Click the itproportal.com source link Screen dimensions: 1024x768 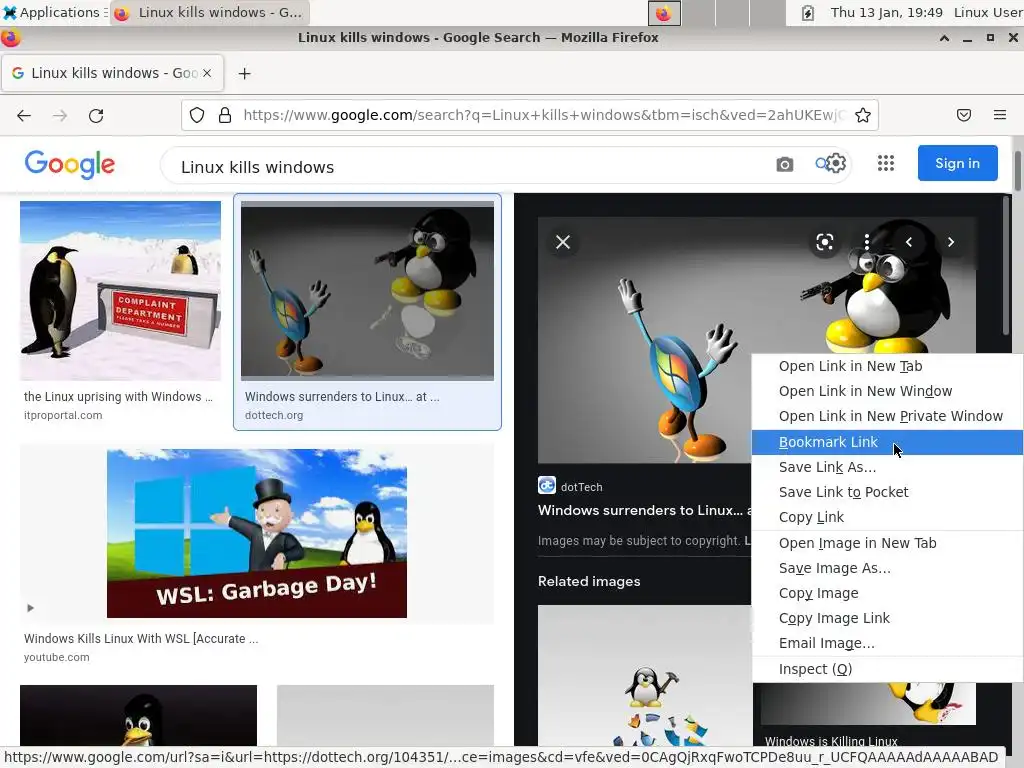point(63,415)
